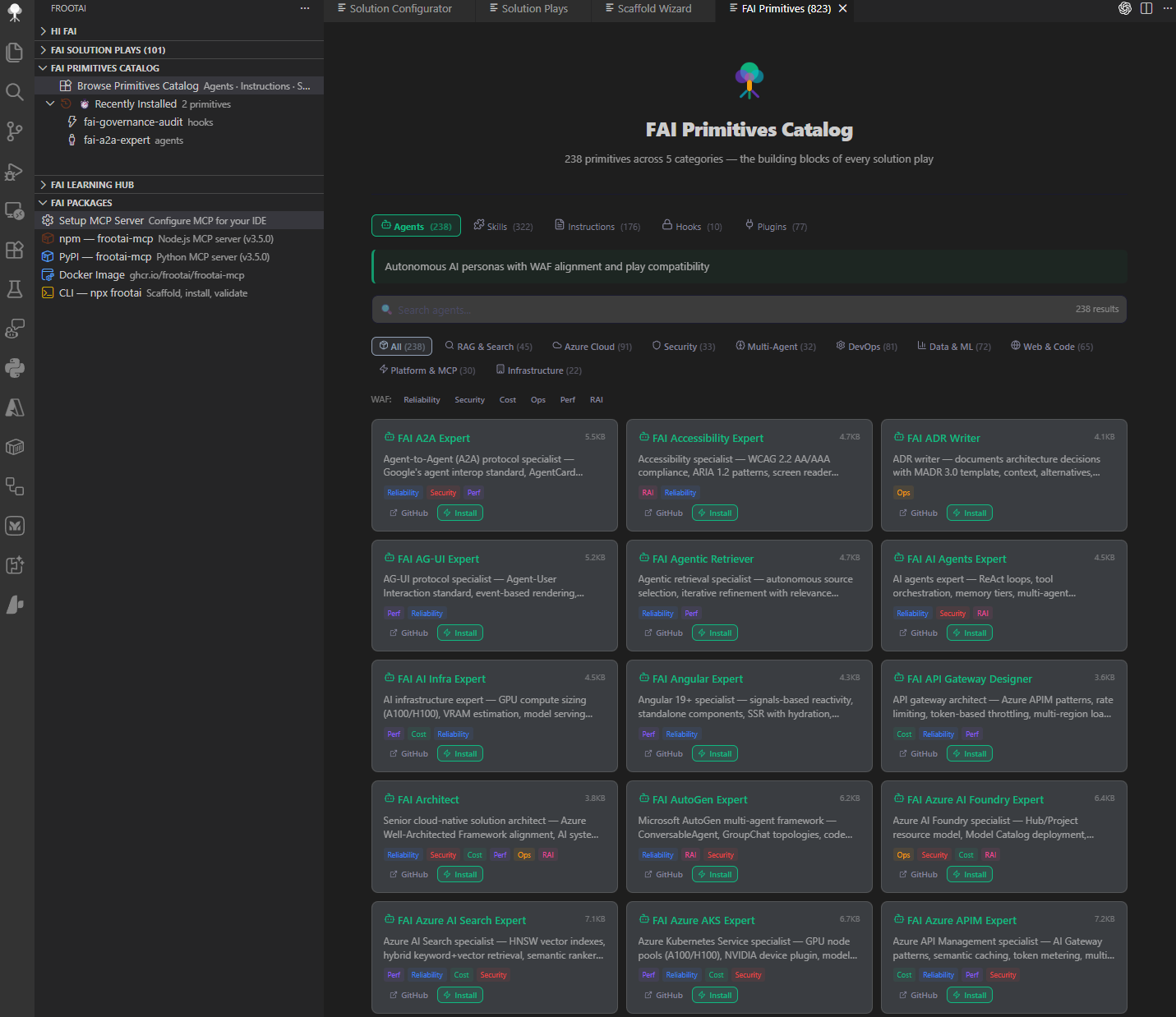Install the FAI Architect agent
The height and width of the screenshot is (1017, 1176).
coord(460,874)
